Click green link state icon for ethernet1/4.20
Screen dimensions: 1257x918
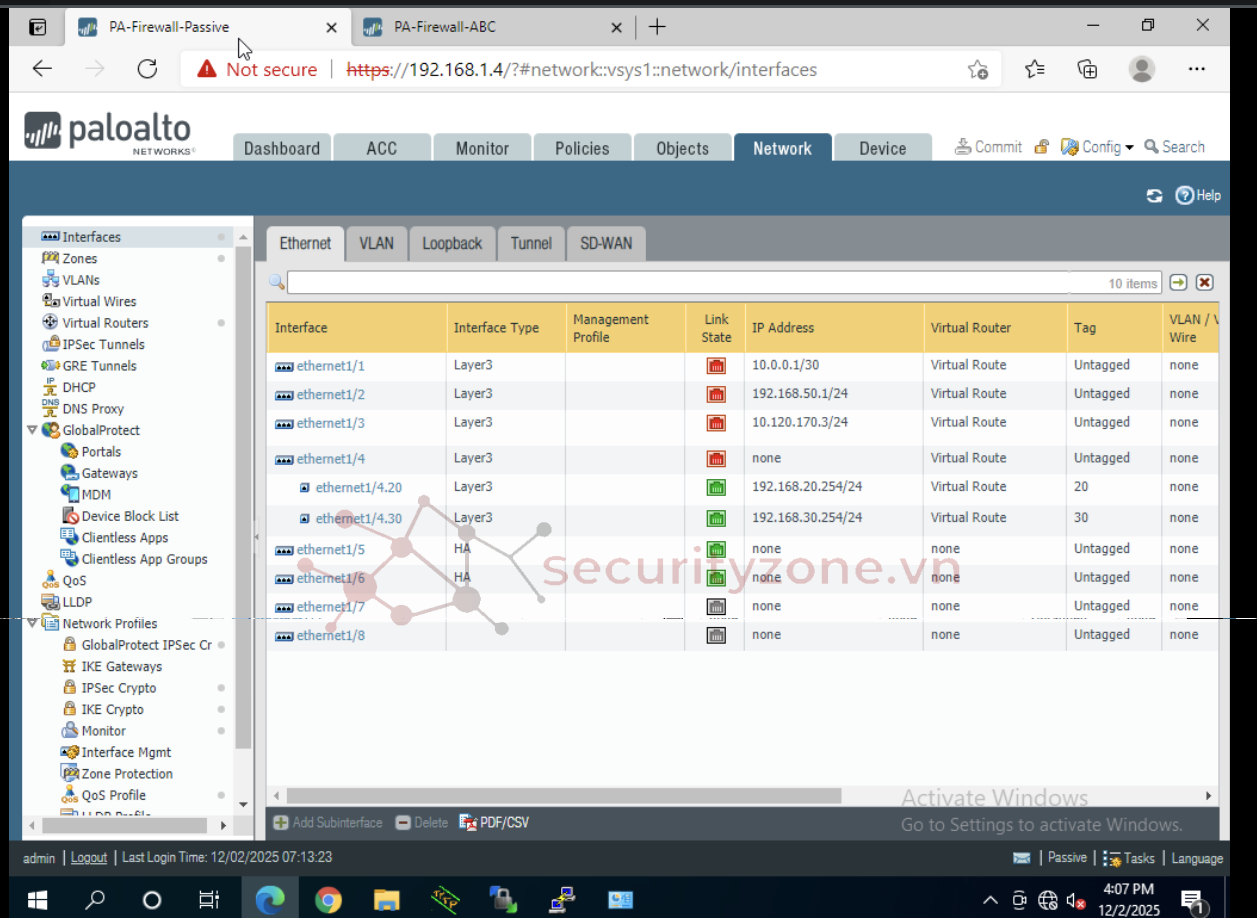pyautogui.click(x=716, y=488)
